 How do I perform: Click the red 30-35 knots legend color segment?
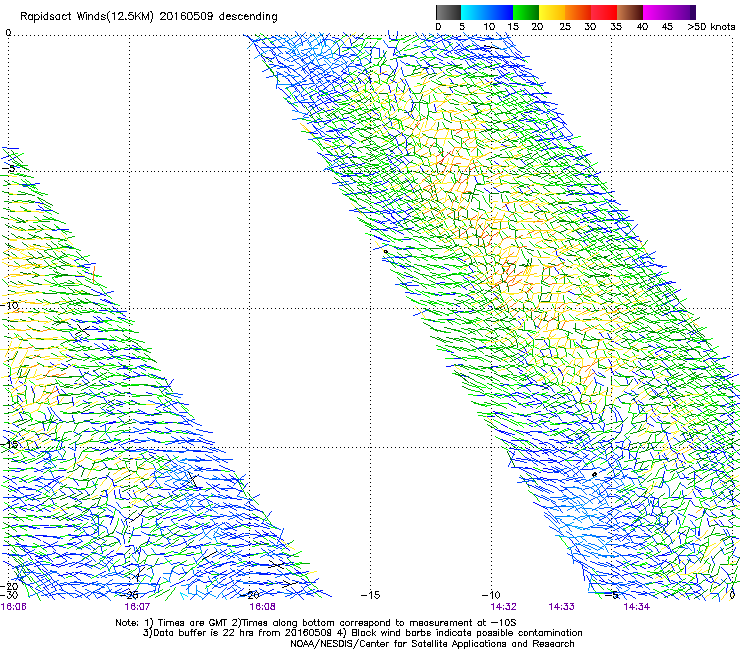pyautogui.click(x=604, y=12)
